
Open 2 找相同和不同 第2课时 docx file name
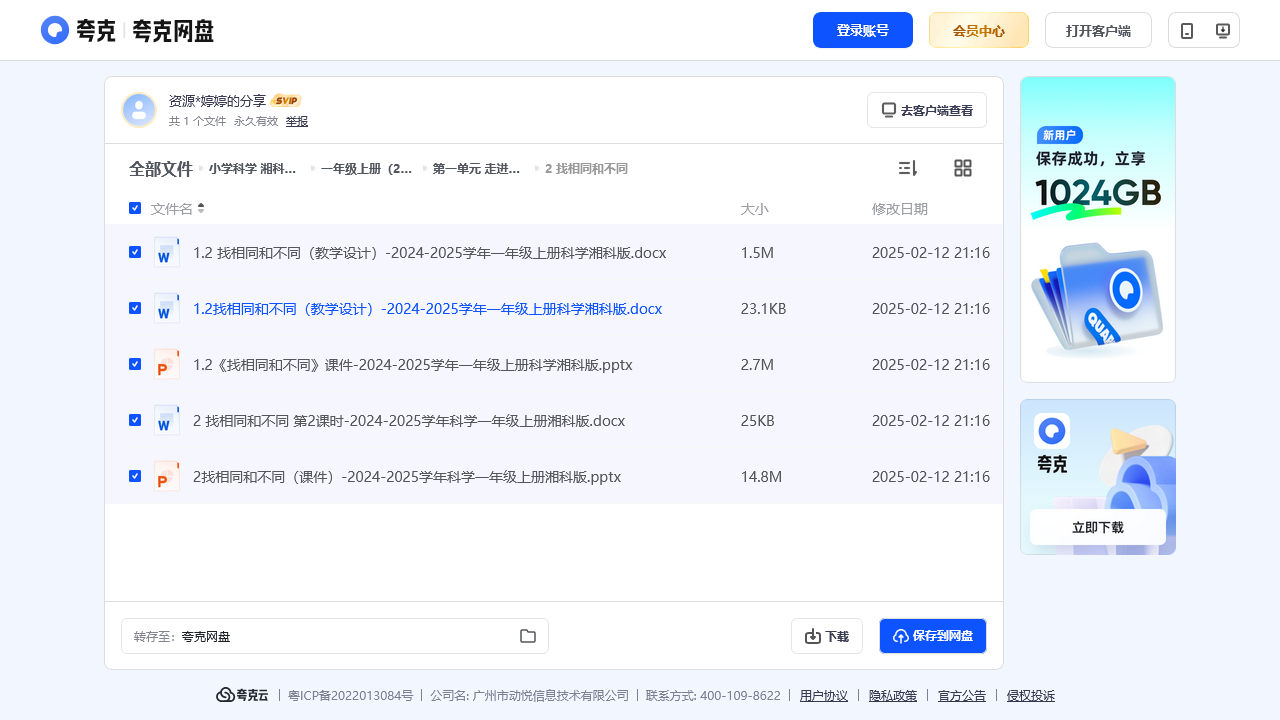409,421
